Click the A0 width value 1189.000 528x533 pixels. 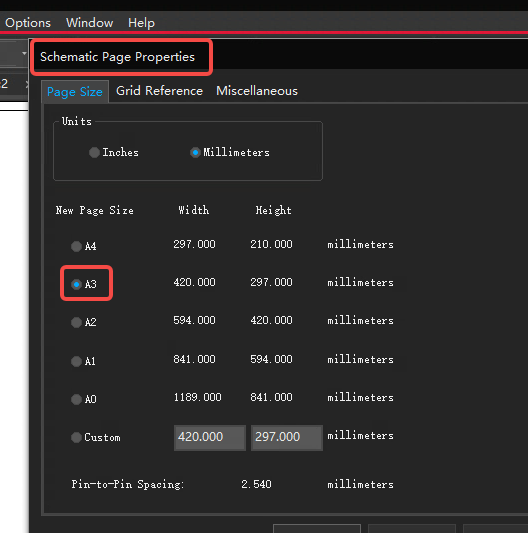coord(198,397)
